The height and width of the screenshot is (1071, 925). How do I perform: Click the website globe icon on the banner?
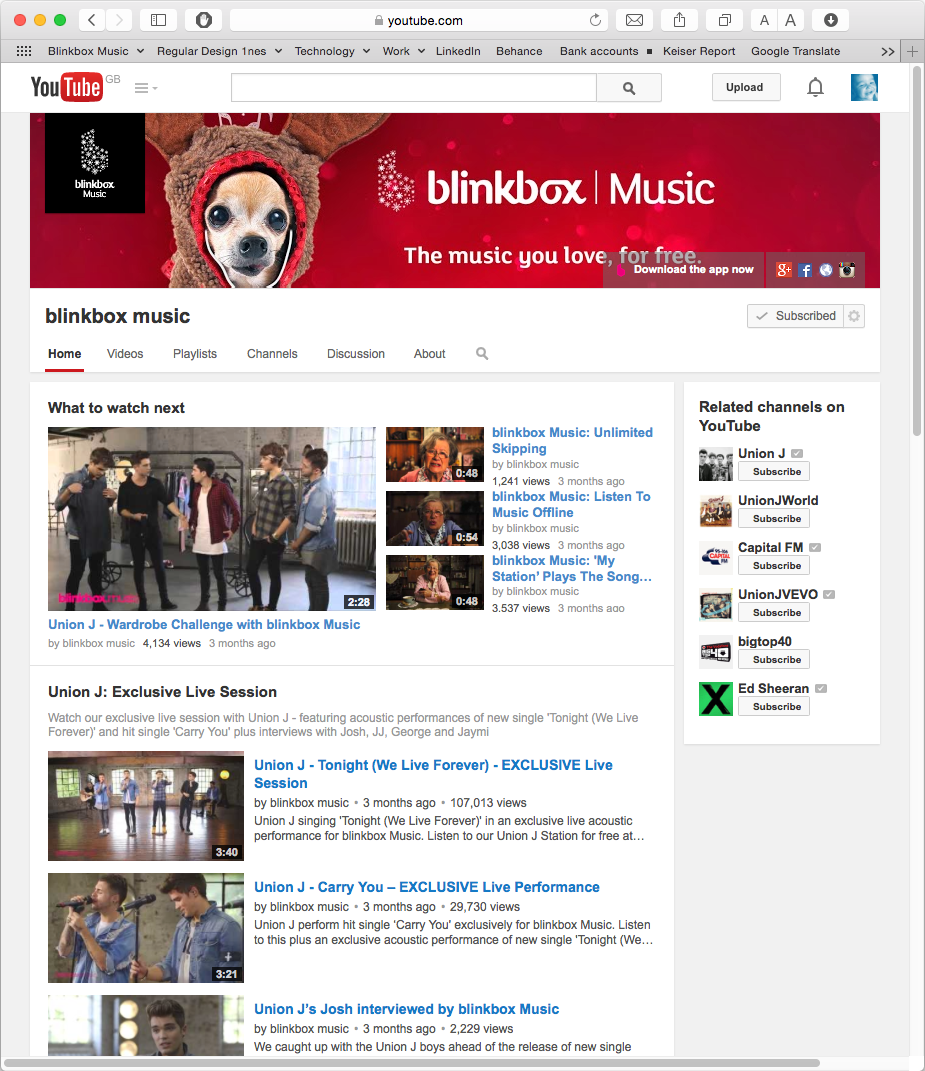[825, 270]
